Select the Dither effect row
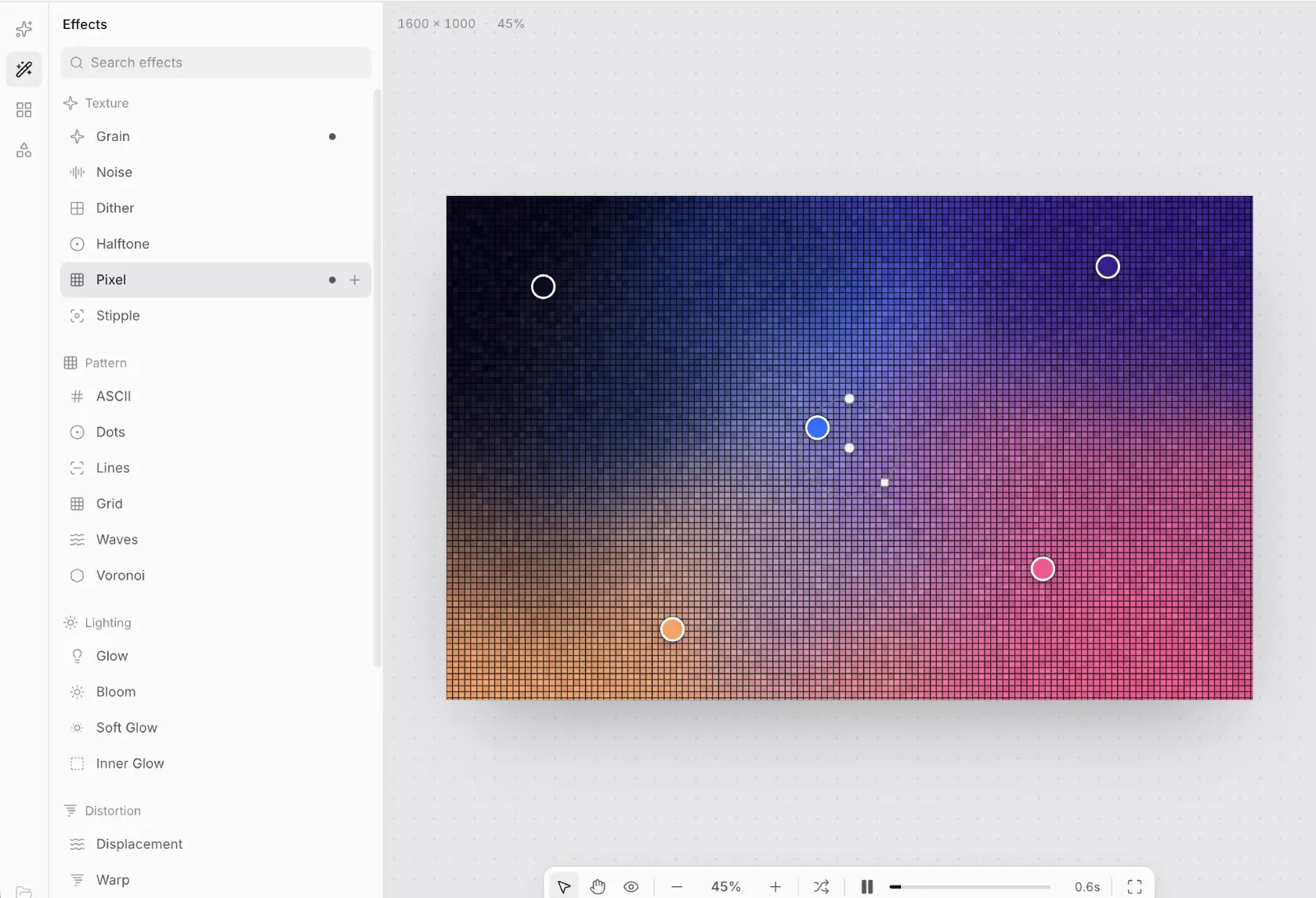 click(x=216, y=208)
